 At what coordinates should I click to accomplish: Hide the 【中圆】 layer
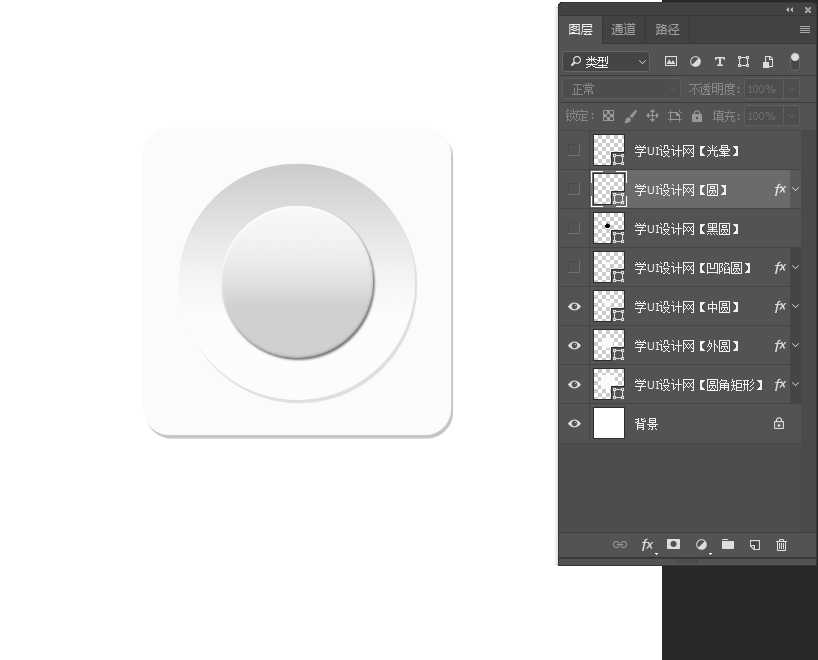(x=574, y=307)
